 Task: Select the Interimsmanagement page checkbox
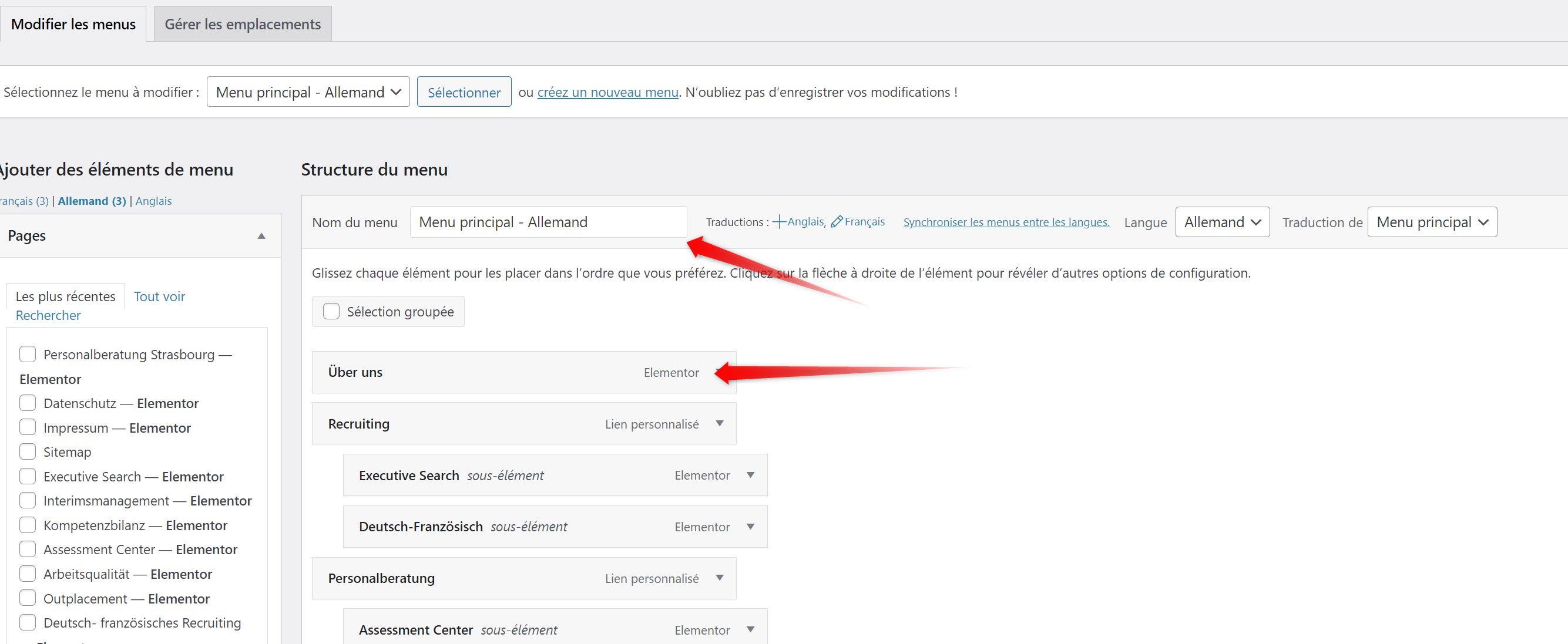click(28, 500)
